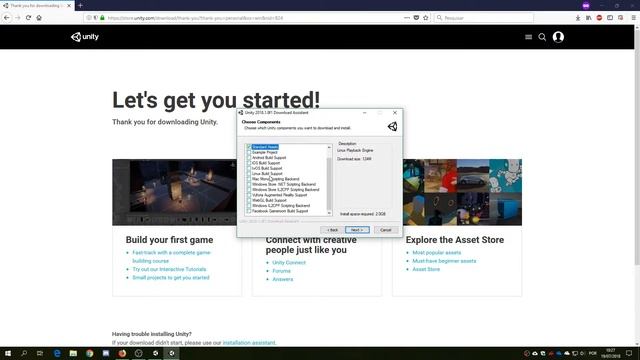Viewport: 640px width, 360px height.
Task: Click the Unity logo in the site header
Action: click(85, 37)
